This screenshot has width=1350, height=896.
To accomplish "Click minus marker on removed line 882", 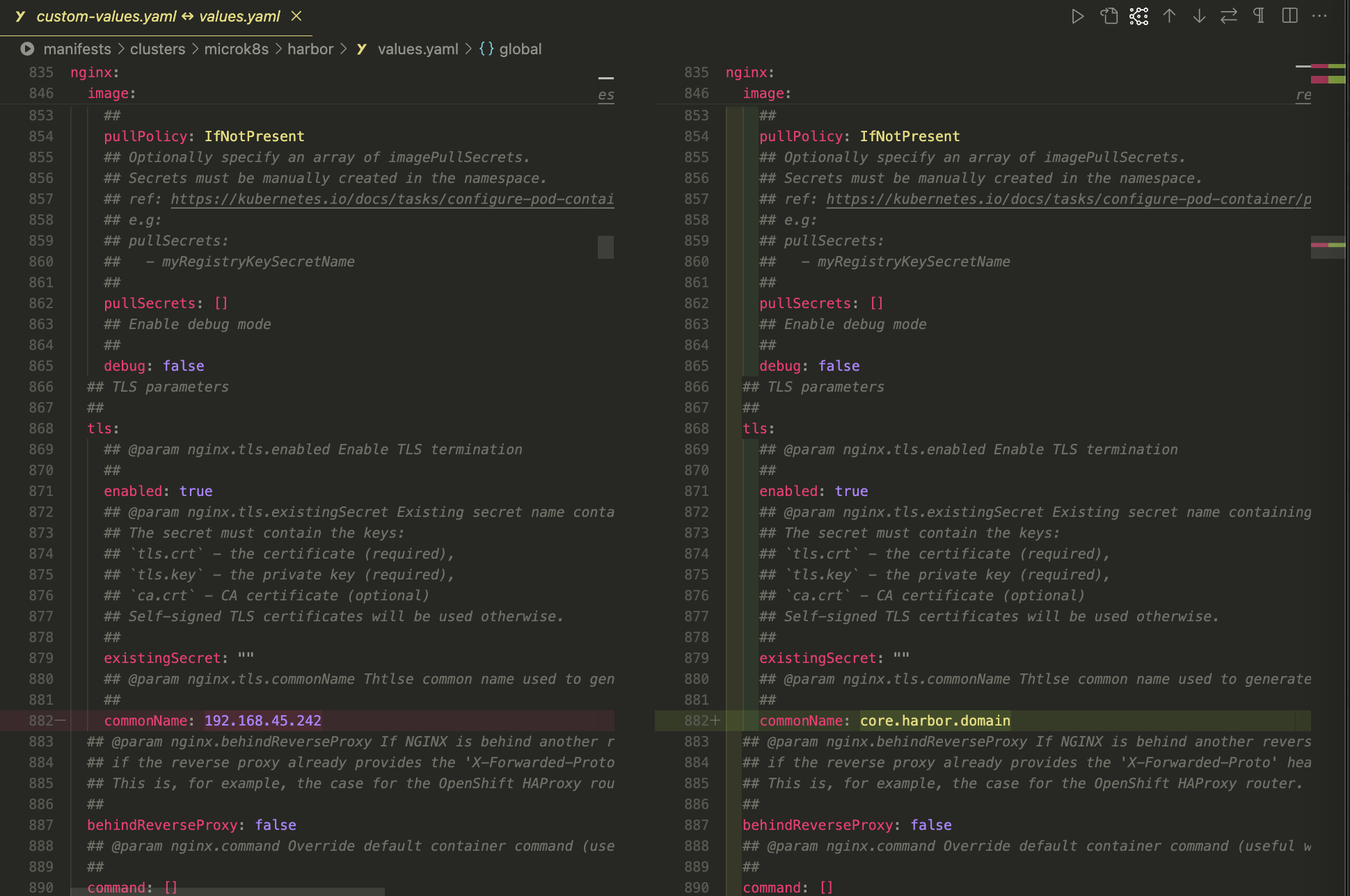I will (60, 721).
